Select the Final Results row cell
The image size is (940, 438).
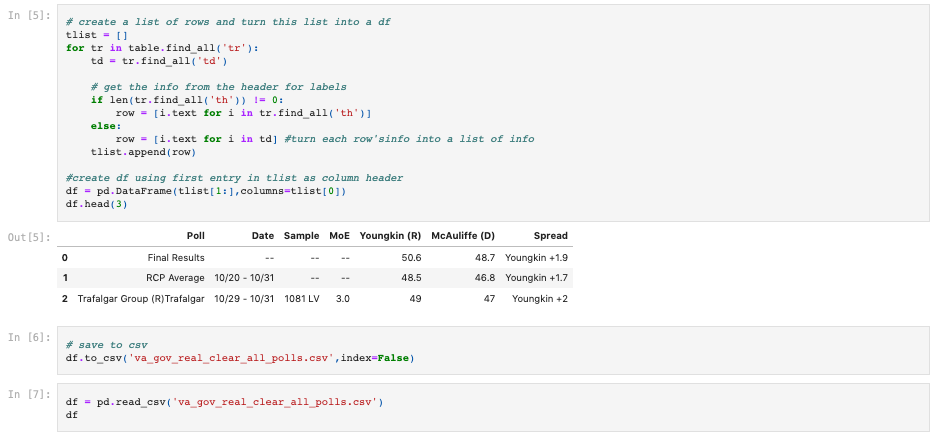[x=176, y=258]
